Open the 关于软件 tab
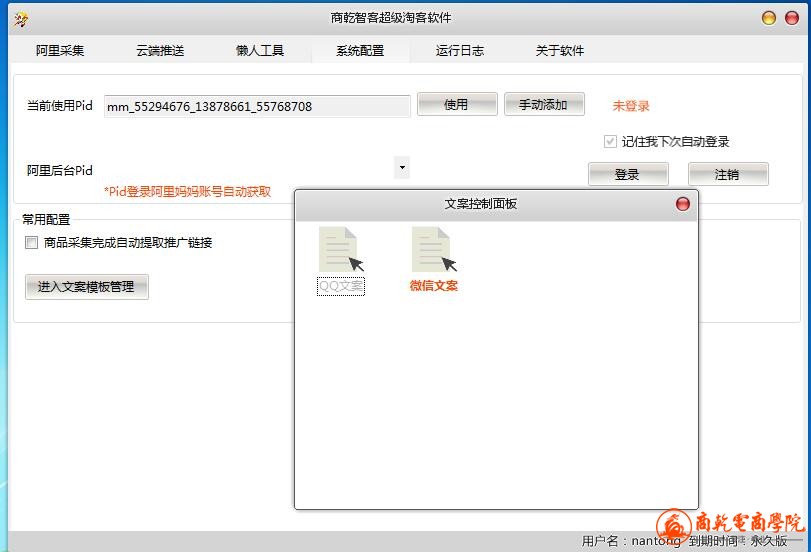The height and width of the screenshot is (552, 811). (x=560, y=51)
